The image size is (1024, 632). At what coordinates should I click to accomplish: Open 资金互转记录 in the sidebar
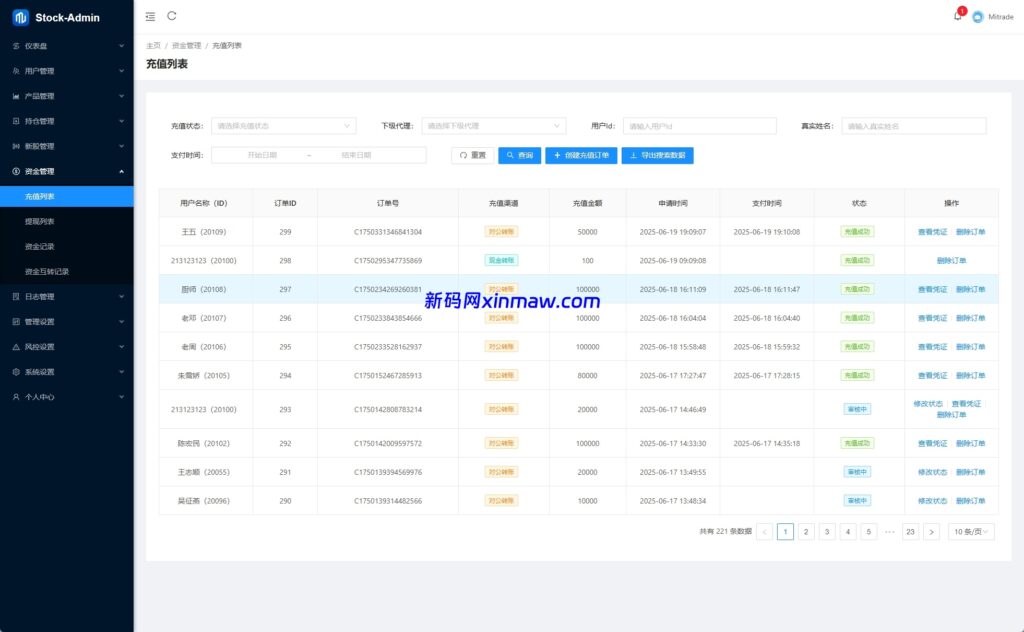click(47, 272)
